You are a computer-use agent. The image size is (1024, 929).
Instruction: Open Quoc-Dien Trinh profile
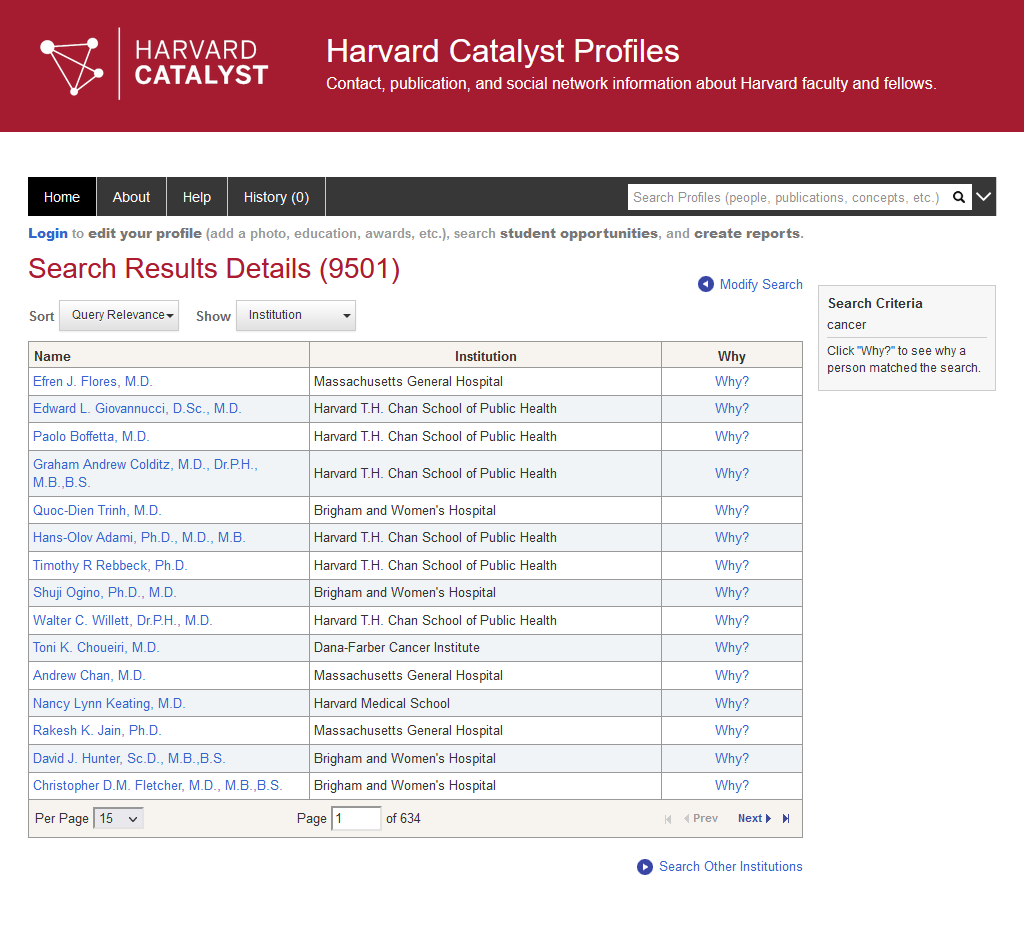click(97, 511)
